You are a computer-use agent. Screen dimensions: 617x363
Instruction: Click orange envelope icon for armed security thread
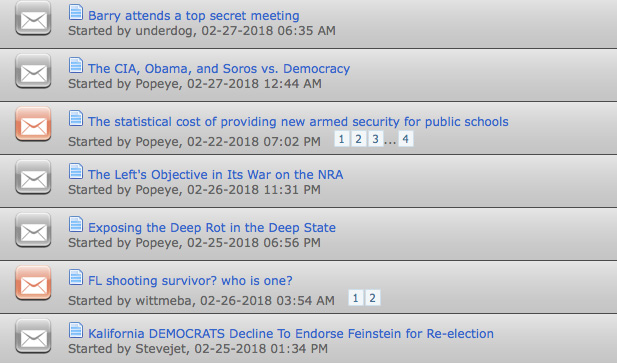click(33, 124)
